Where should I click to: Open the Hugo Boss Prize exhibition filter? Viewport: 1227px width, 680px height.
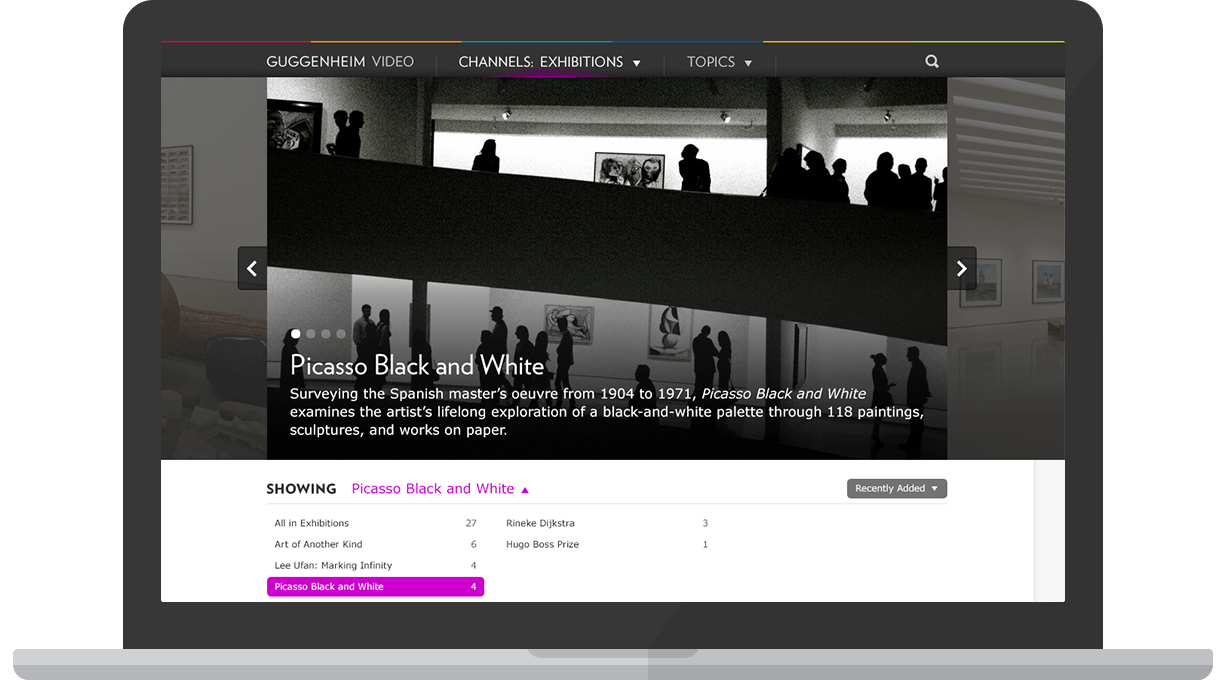click(542, 544)
